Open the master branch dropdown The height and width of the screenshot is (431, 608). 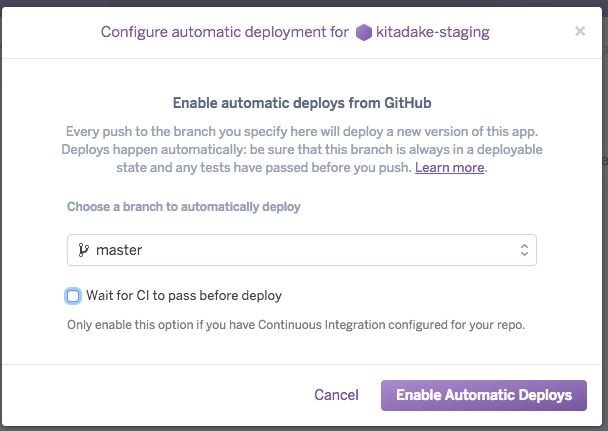coord(301,250)
